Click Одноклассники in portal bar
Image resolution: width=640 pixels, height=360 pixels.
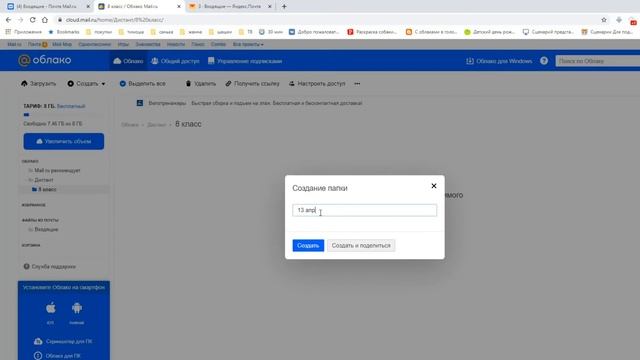pos(94,44)
